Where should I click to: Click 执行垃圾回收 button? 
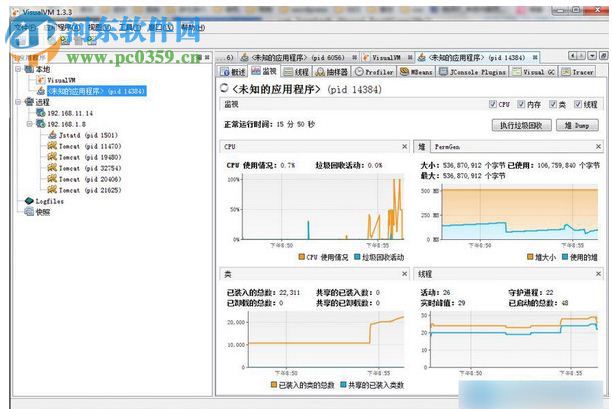pos(521,125)
